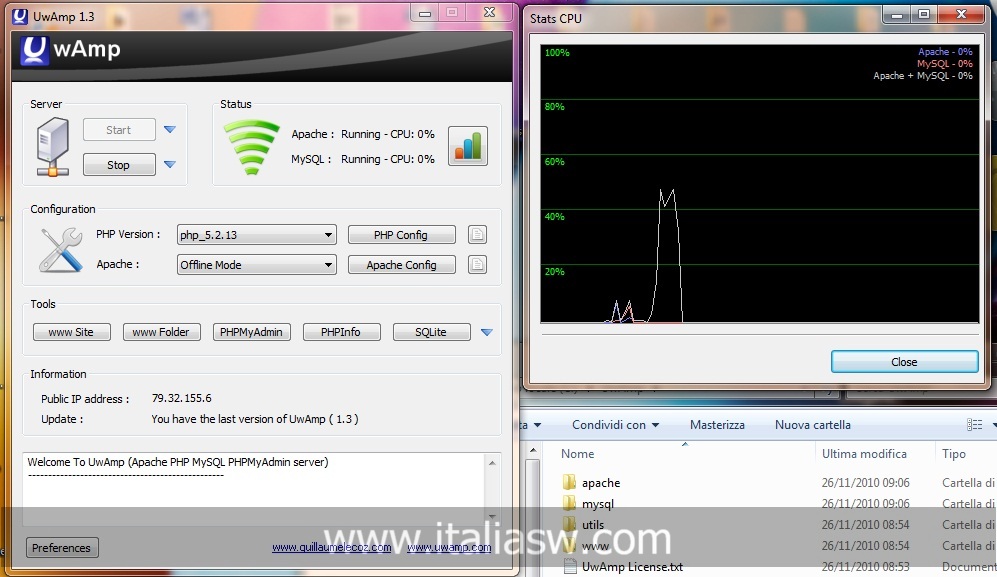Open SQLite tool
The image size is (997, 577).
click(x=432, y=332)
